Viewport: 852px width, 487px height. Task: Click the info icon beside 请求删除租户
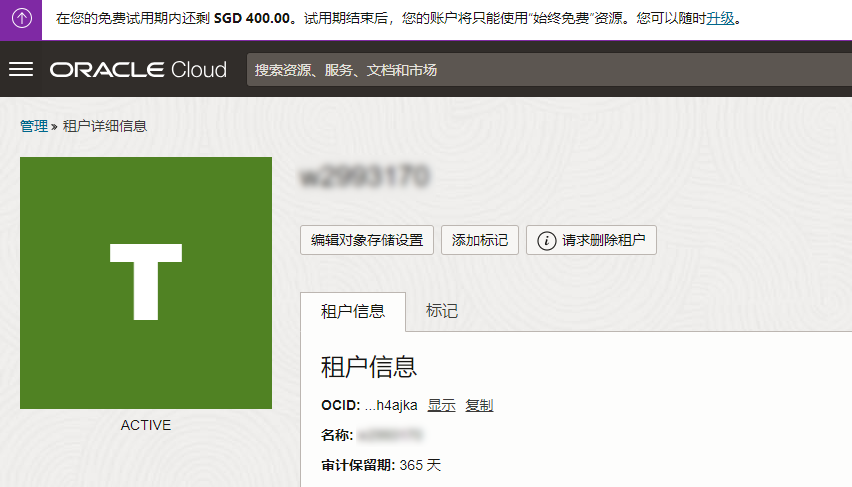[547, 240]
